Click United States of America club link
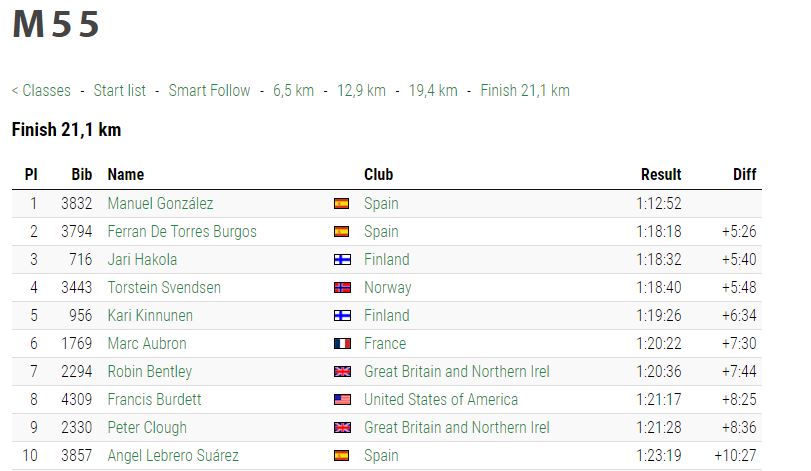This screenshot has width=811, height=471. click(x=441, y=400)
